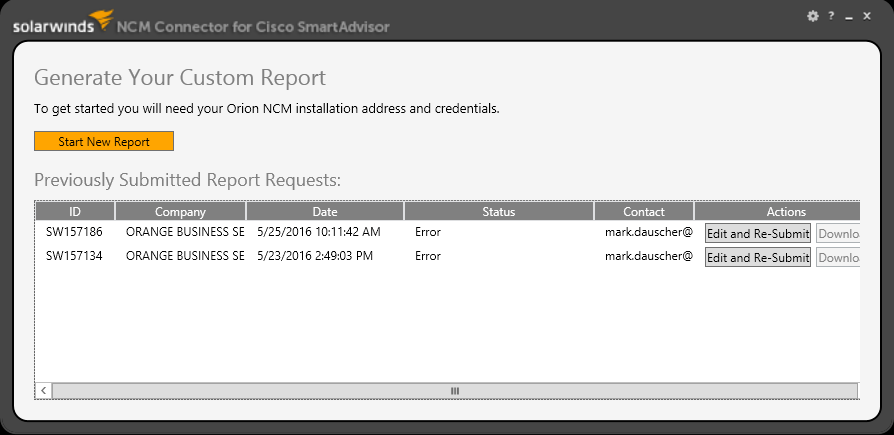Screen dimensions: 894x435
Task: Click the Actions column header
Action: [777, 212]
